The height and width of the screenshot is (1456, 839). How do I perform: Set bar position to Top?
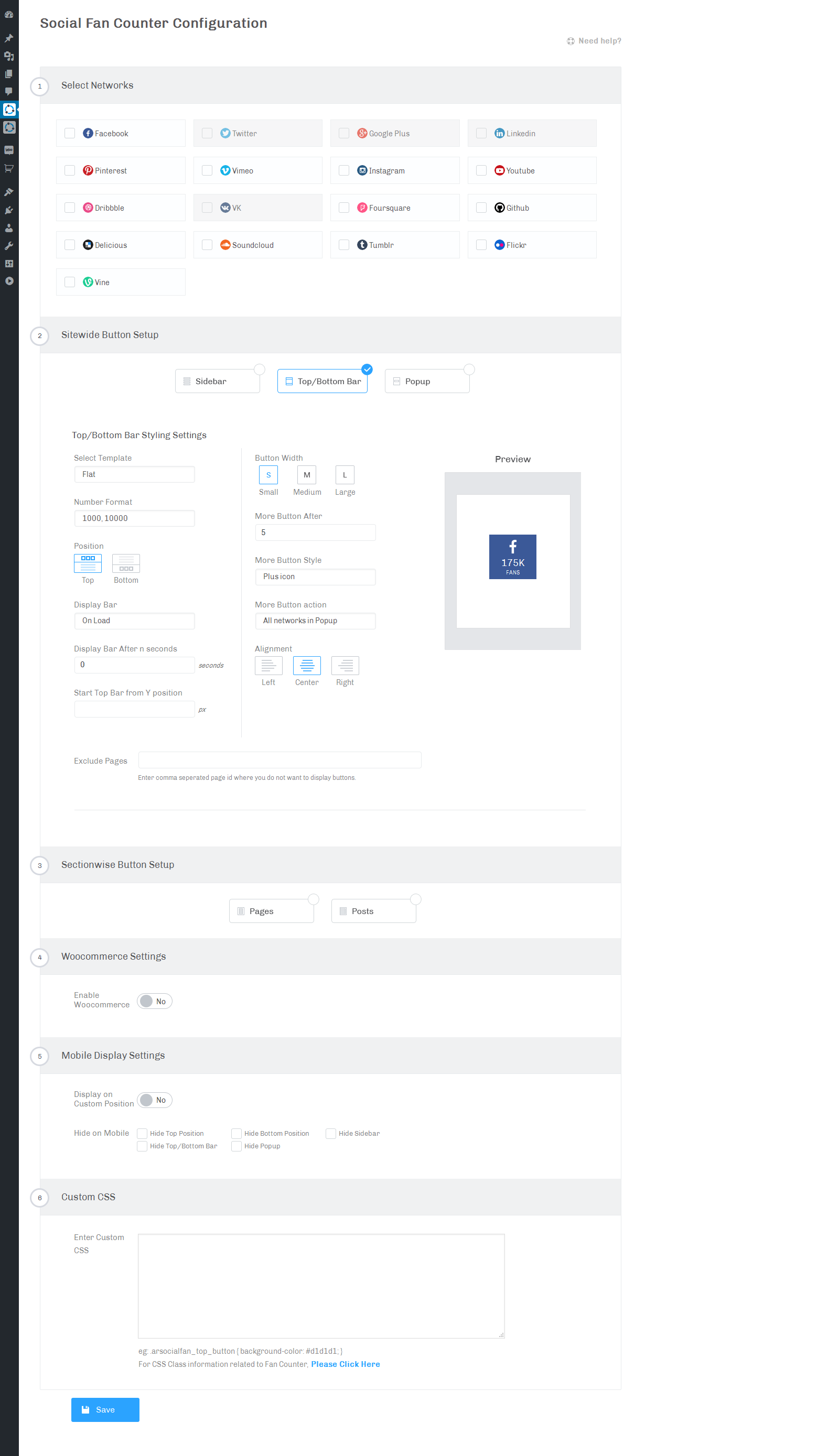[x=88, y=563]
